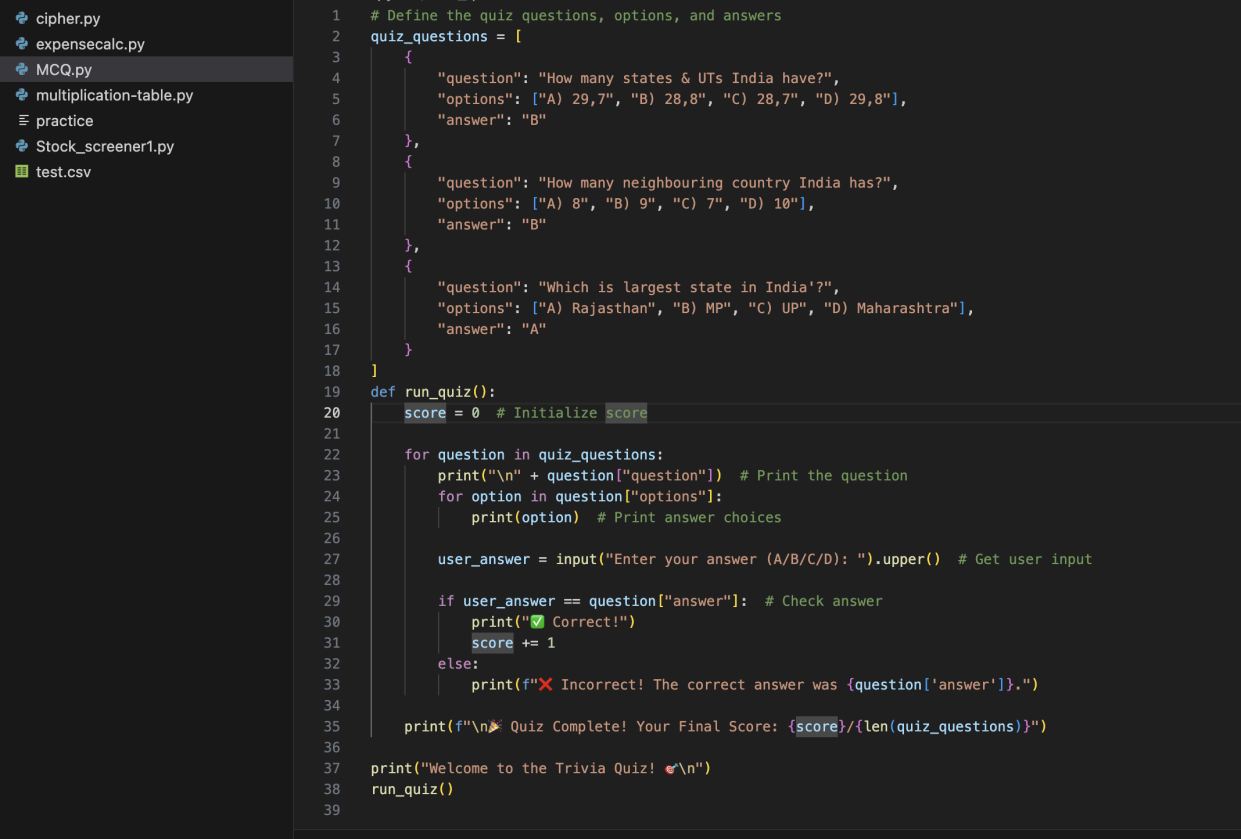Select the MCQ.py file name
The height and width of the screenshot is (839, 1241).
(x=64, y=70)
